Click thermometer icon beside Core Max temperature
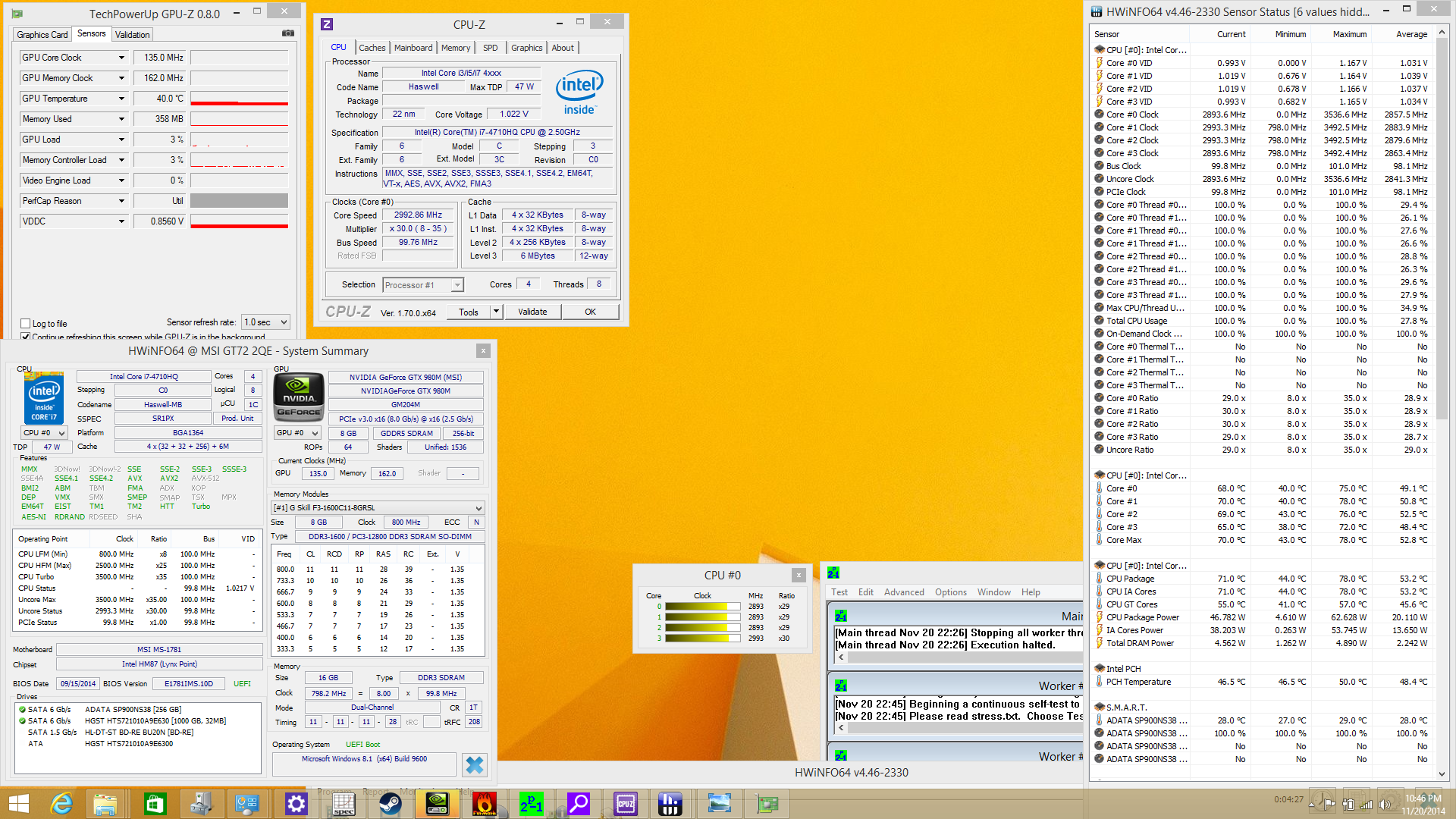Screen dimensions: 1456x819 1099,540
